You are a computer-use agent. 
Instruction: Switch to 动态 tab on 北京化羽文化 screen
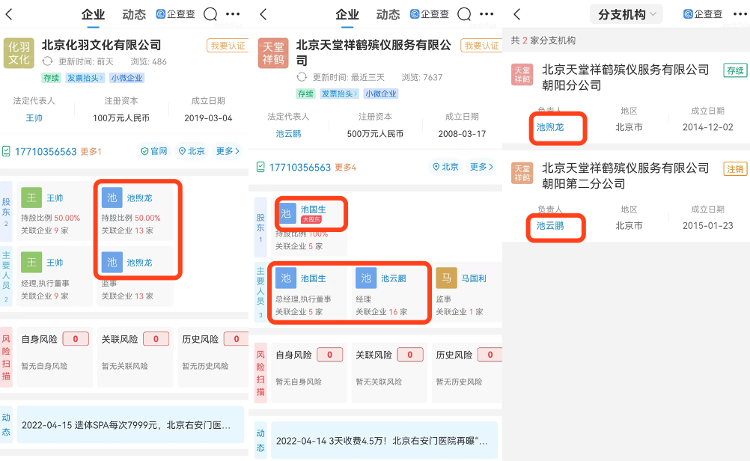click(x=134, y=14)
